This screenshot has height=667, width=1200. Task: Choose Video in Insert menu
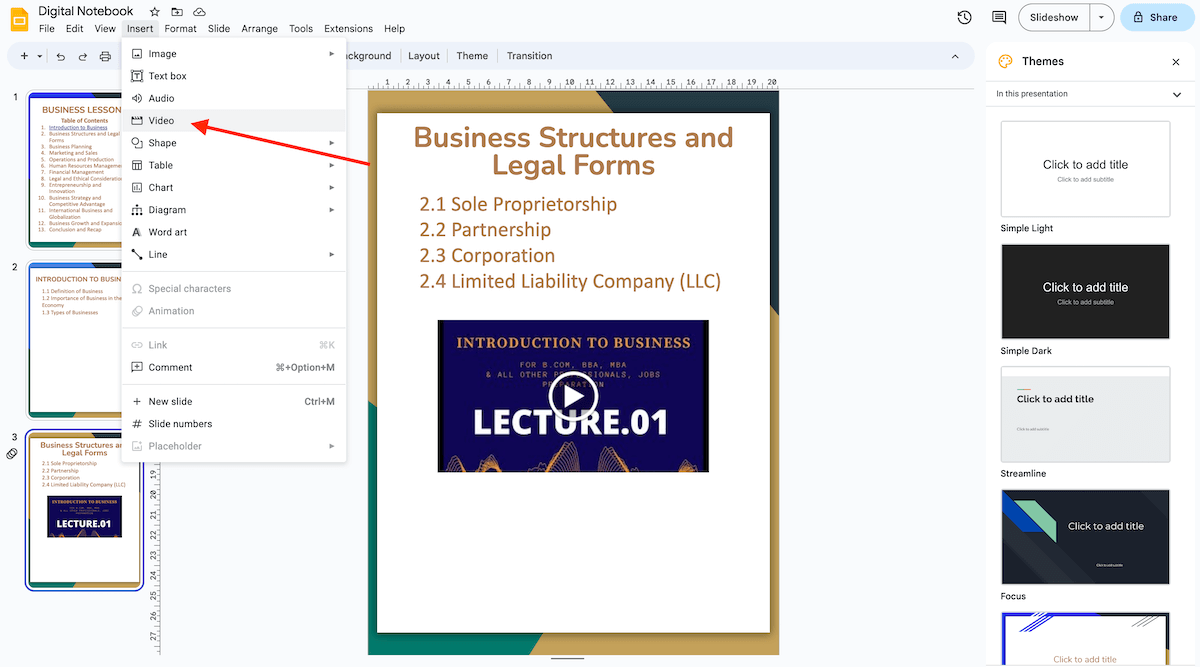pos(234,121)
